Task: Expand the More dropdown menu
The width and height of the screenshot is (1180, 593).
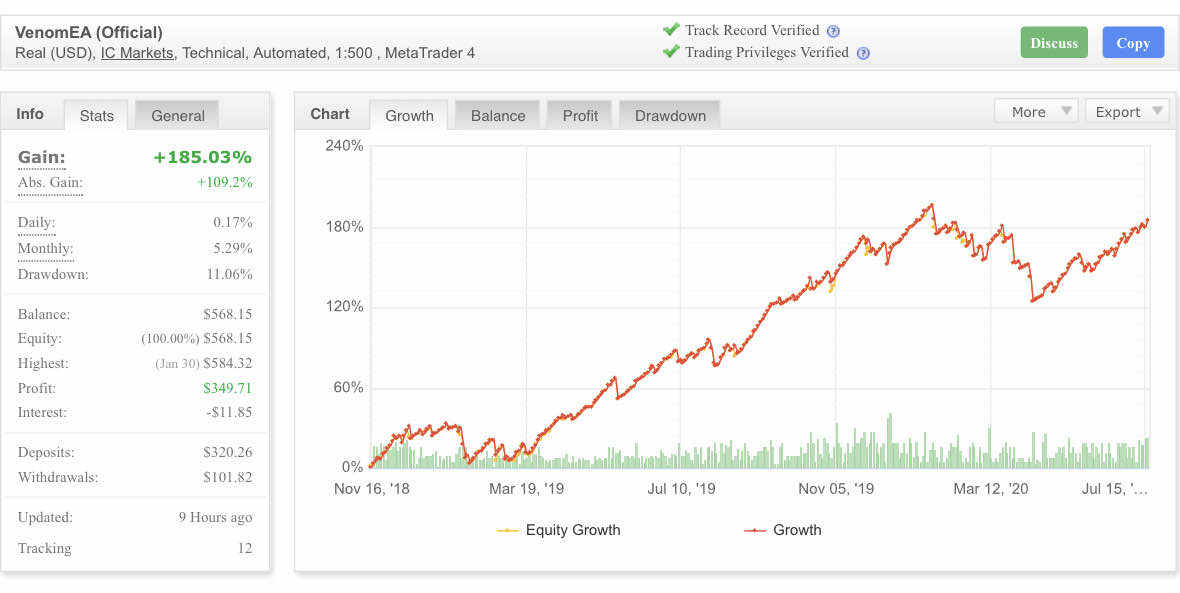Action: tap(1035, 111)
